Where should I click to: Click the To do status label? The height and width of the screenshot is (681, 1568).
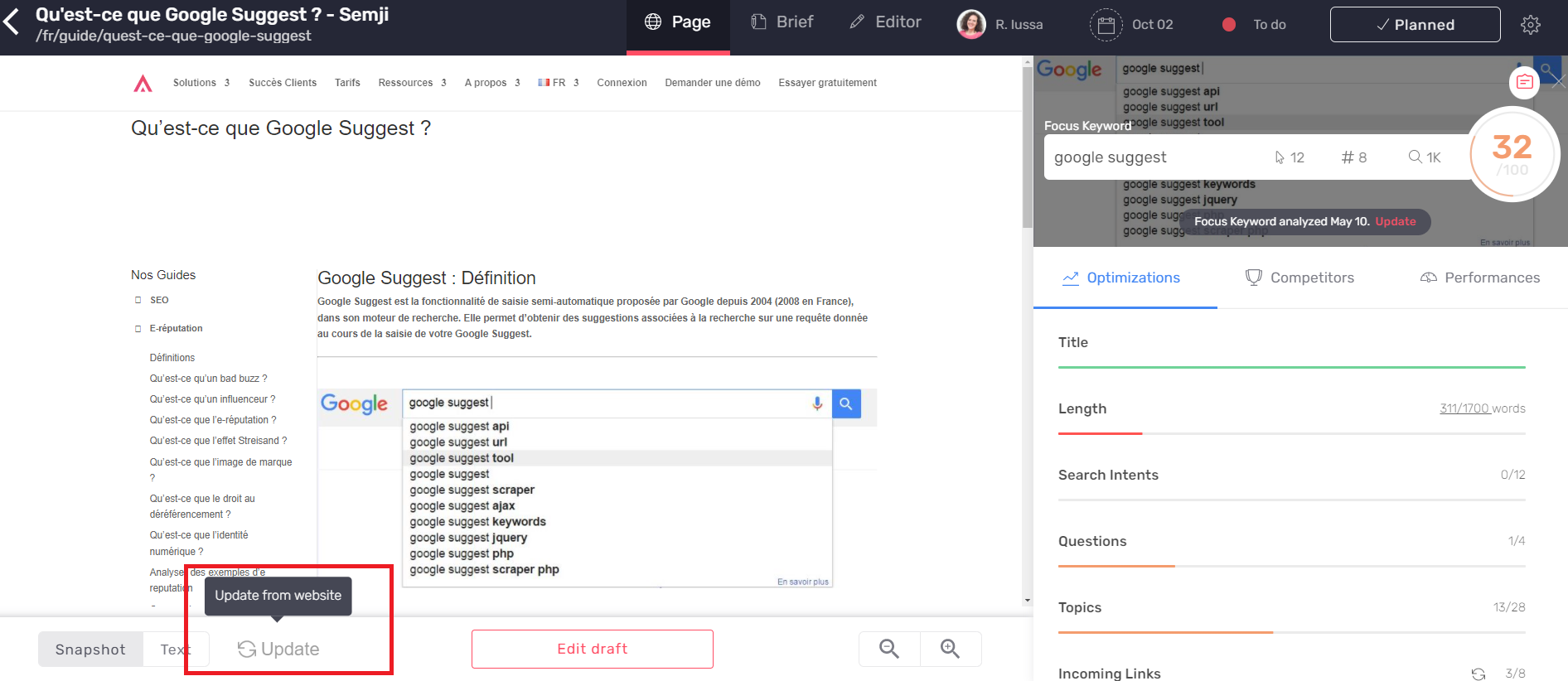tap(1270, 25)
